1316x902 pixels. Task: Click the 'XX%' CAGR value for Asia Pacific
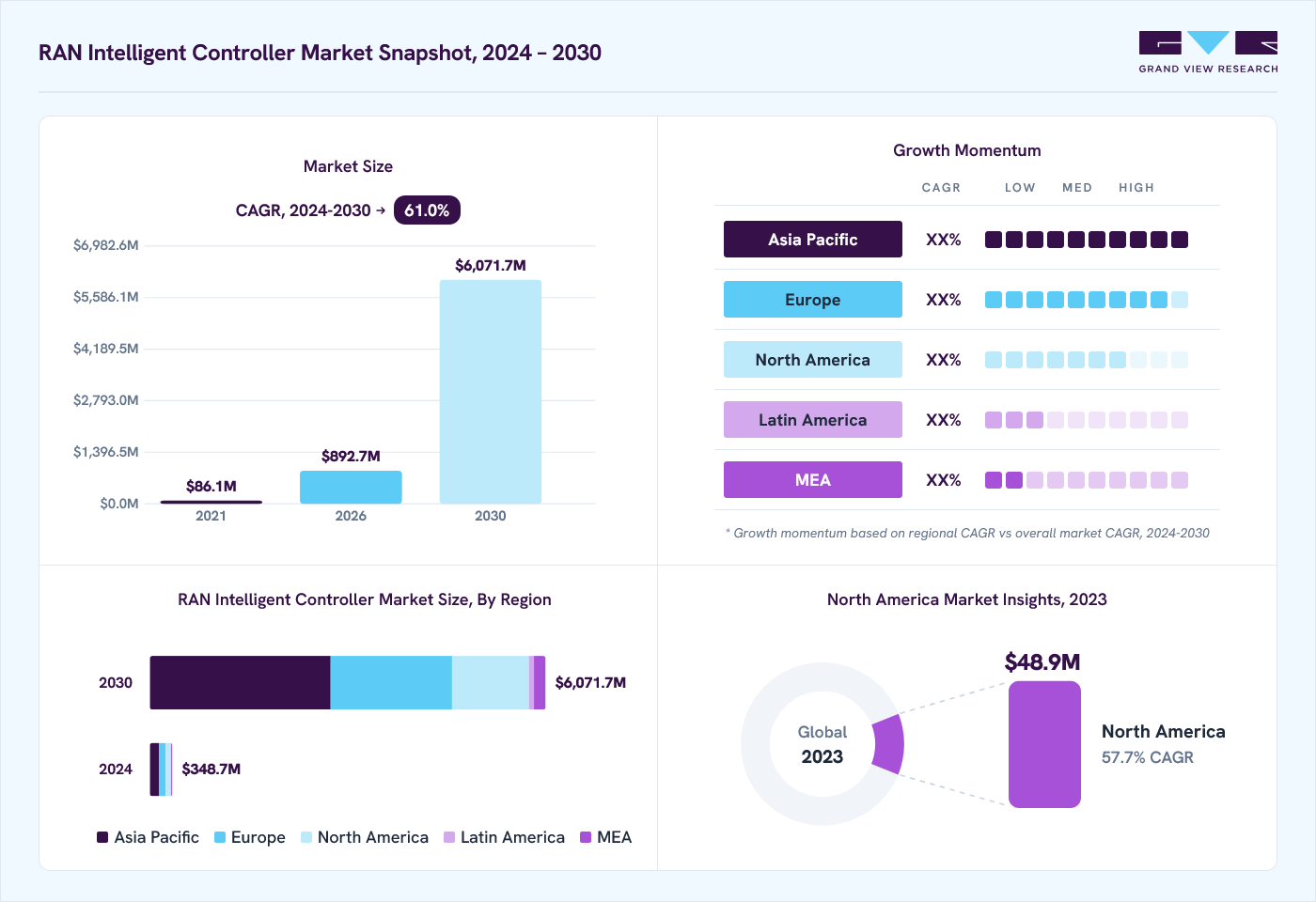[x=944, y=240]
